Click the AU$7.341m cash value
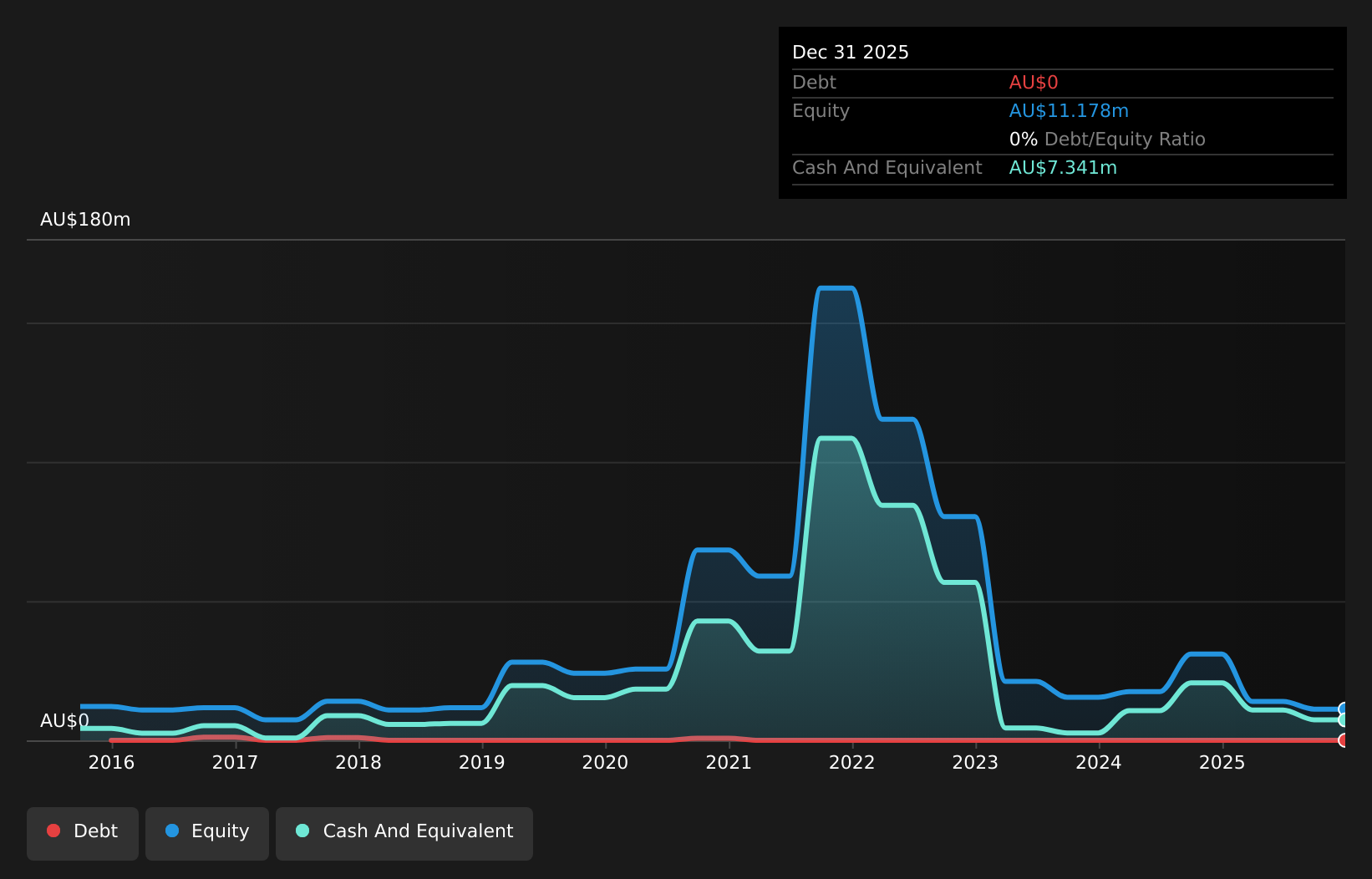This screenshot has width=1372, height=879. (x=1063, y=168)
